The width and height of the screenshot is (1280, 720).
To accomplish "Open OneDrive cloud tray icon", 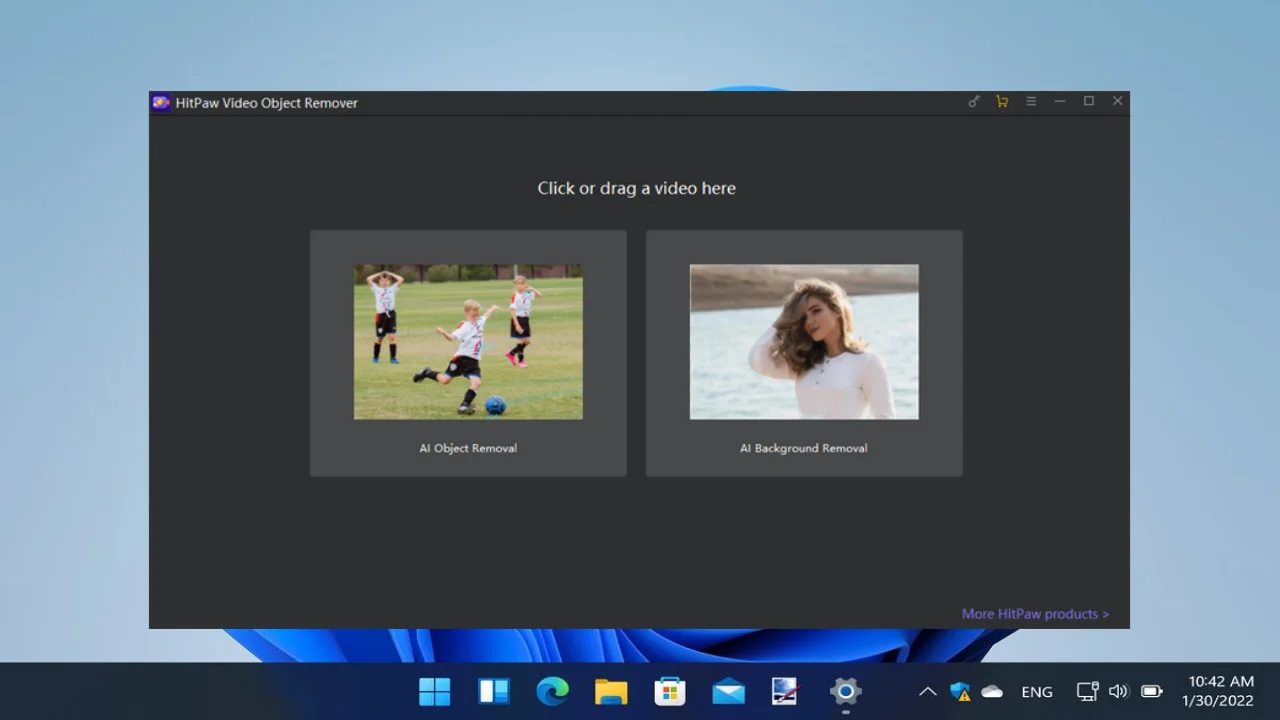I will 992,691.
